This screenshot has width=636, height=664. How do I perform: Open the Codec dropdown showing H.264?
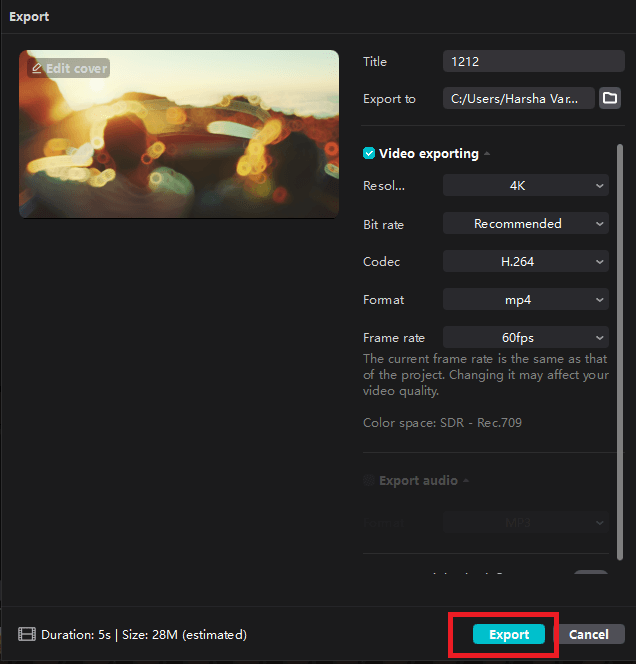(526, 262)
